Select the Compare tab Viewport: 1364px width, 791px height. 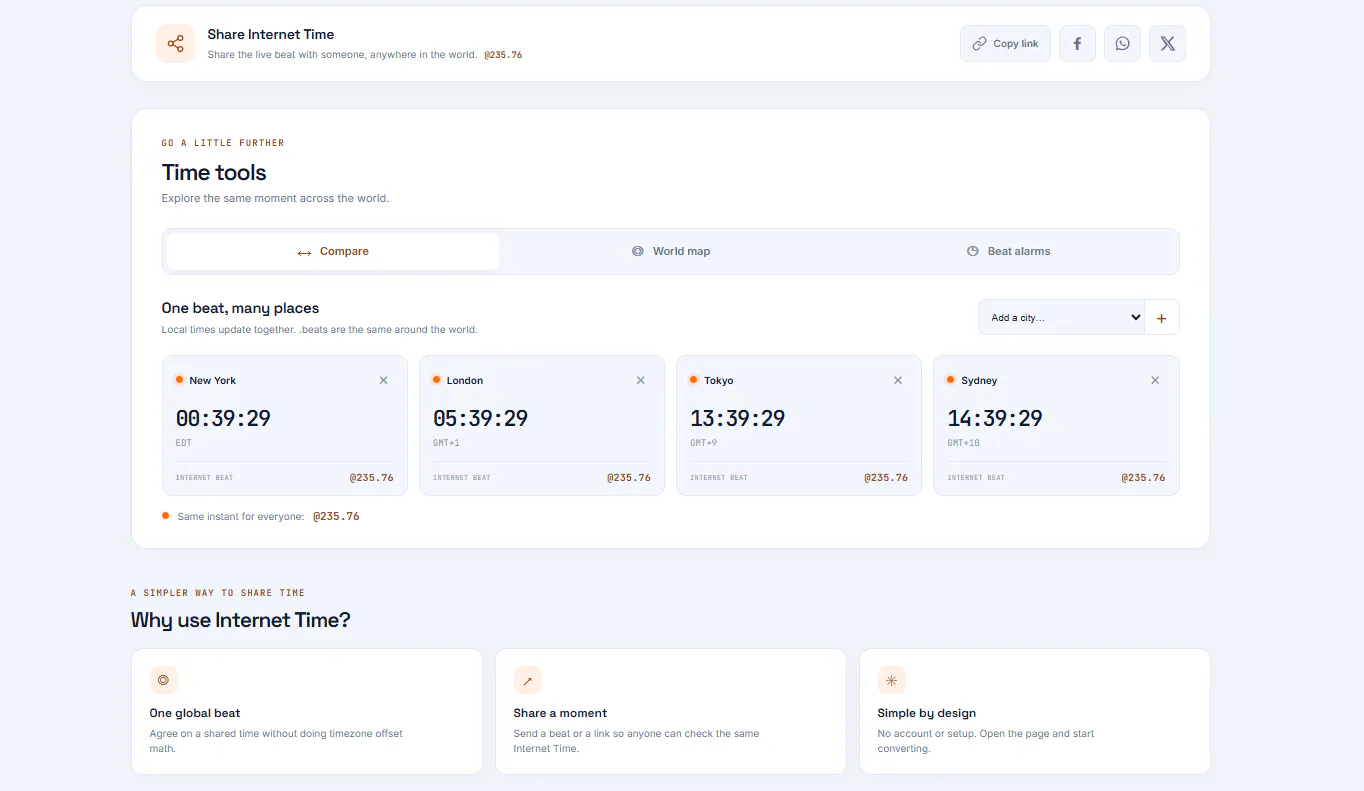[x=333, y=252]
